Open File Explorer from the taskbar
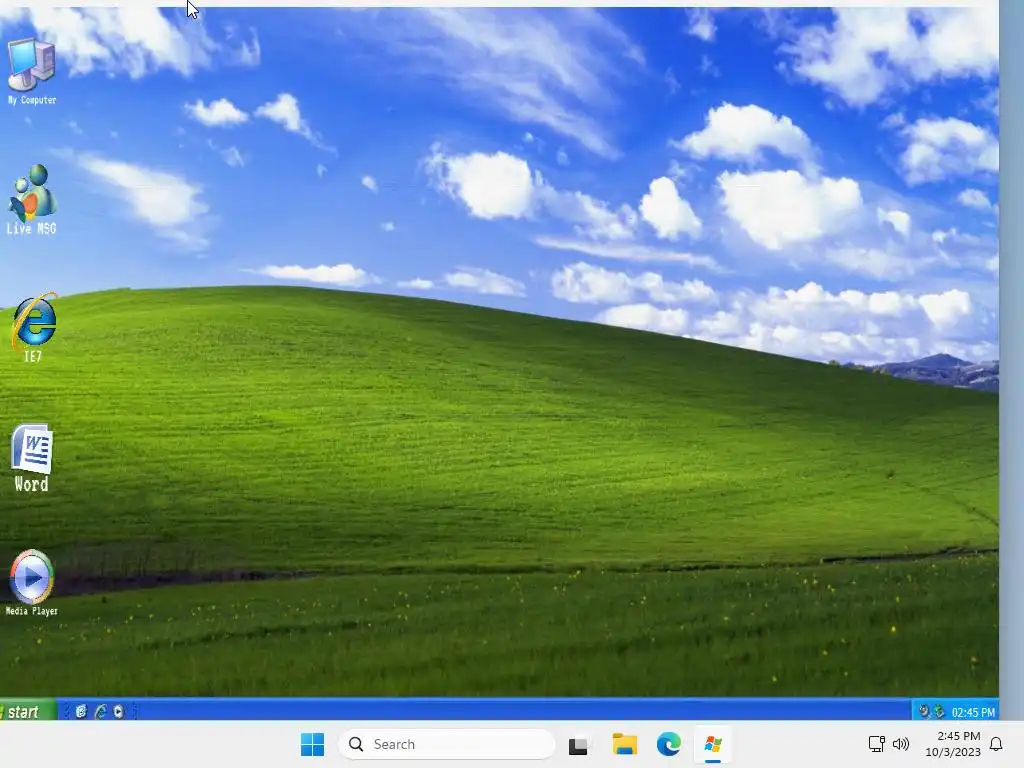The height and width of the screenshot is (768, 1024). pos(624,744)
